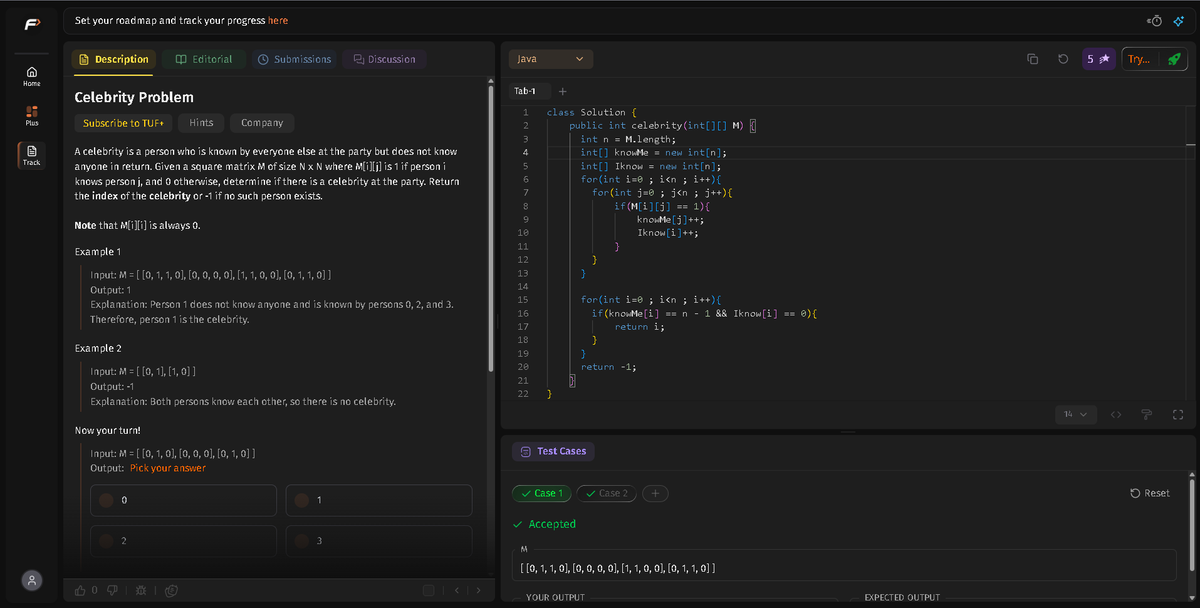Select test Case 1
1200x608 pixels.
(x=541, y=493)
